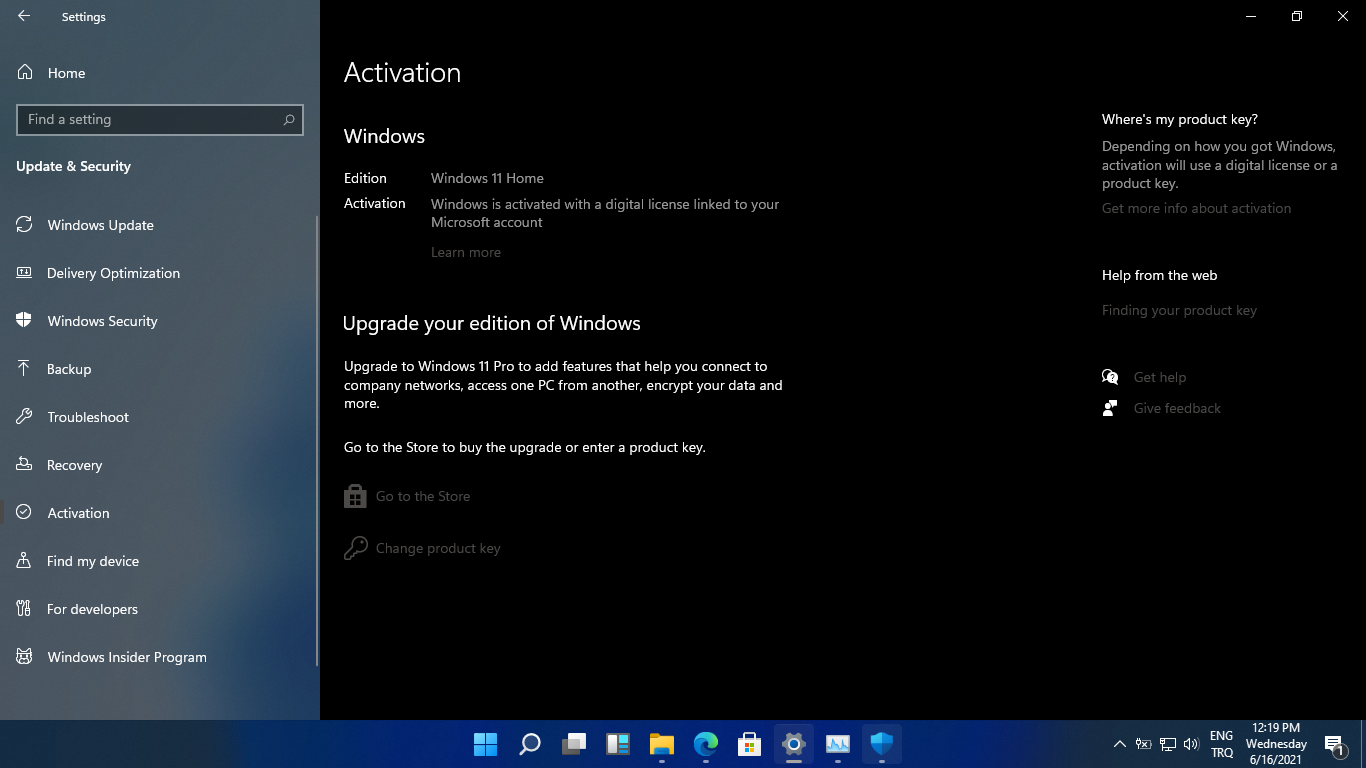Close the Settings window
This screenshot has width=1366, height=768.
(x=1343, y=16)
